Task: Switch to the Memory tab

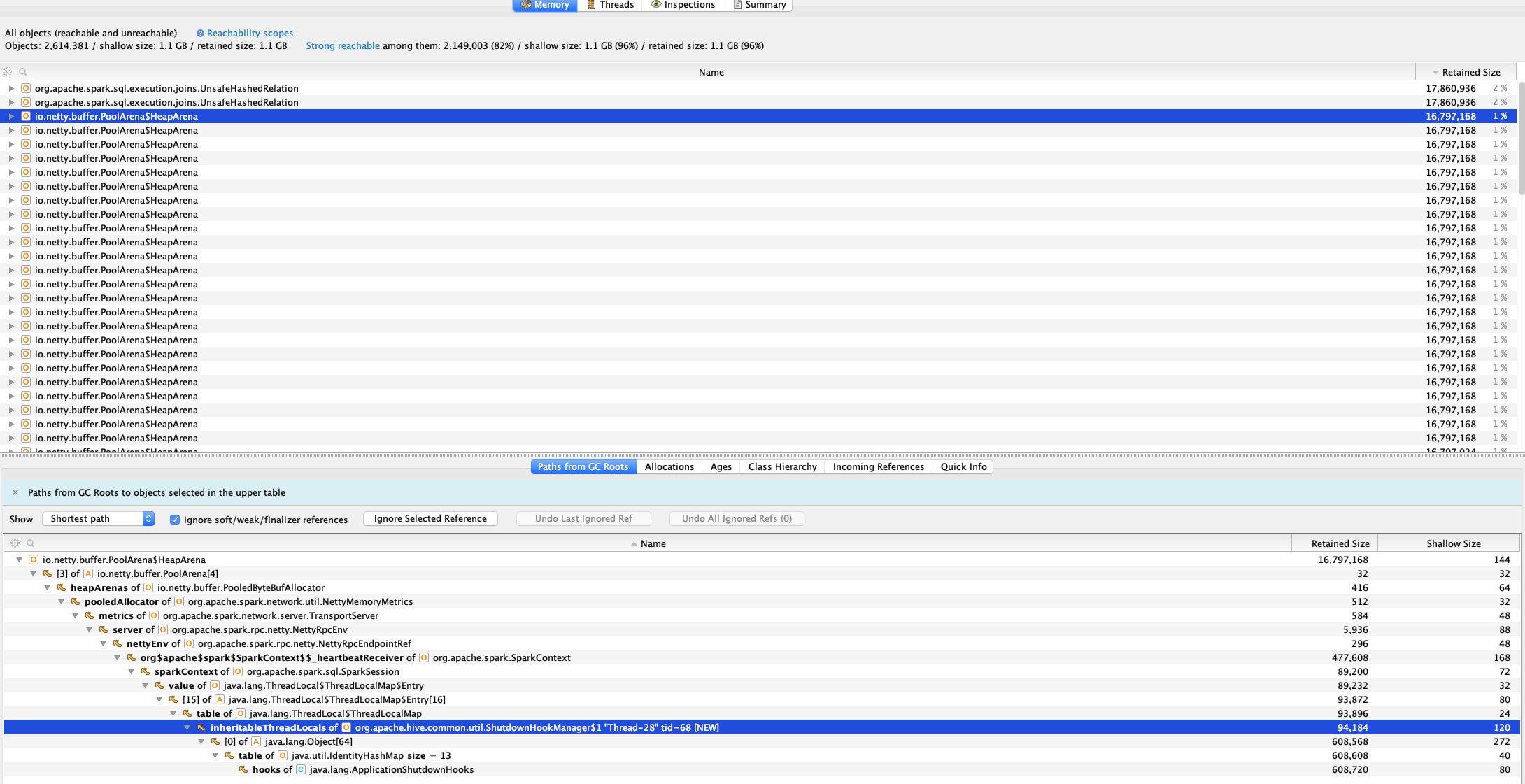Action: click(545, 5)
